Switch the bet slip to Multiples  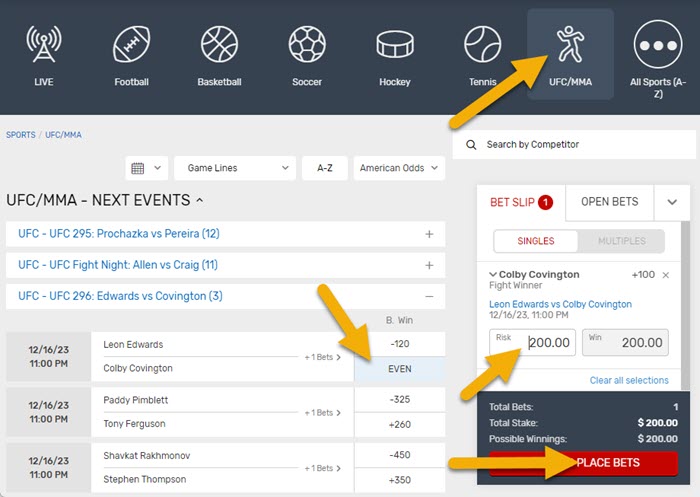[x=621, y=241]
